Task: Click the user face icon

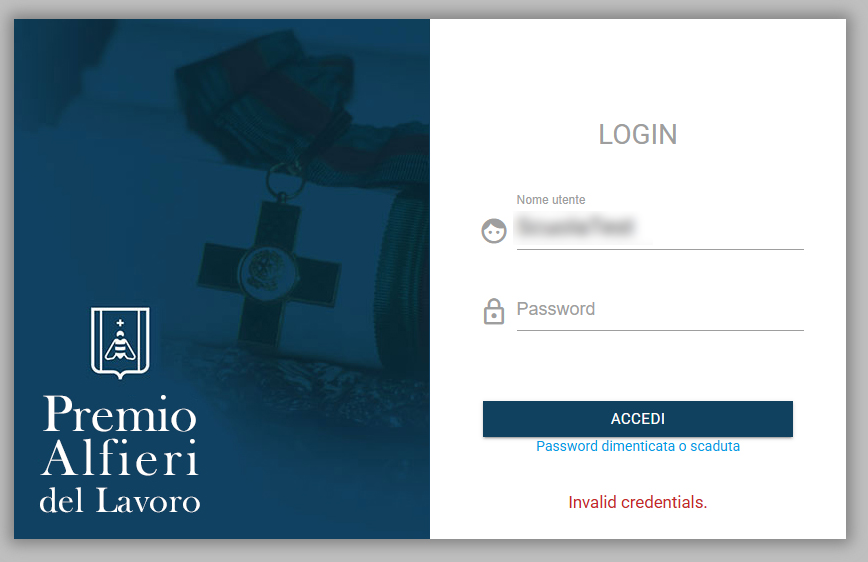Action: pyautogui.click(x=494, y=231)
